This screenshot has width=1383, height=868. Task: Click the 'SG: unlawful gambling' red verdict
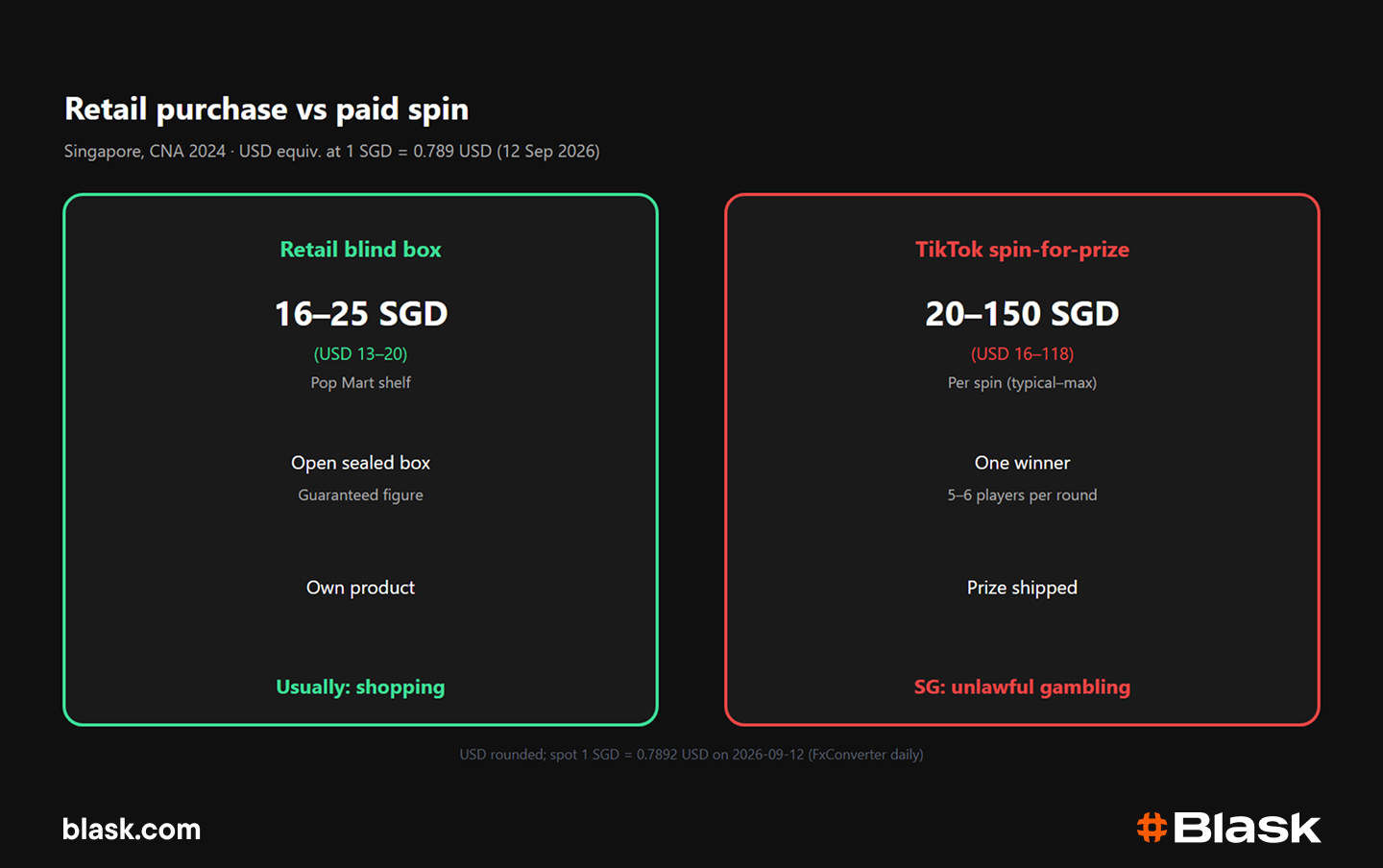(1022, 687)
